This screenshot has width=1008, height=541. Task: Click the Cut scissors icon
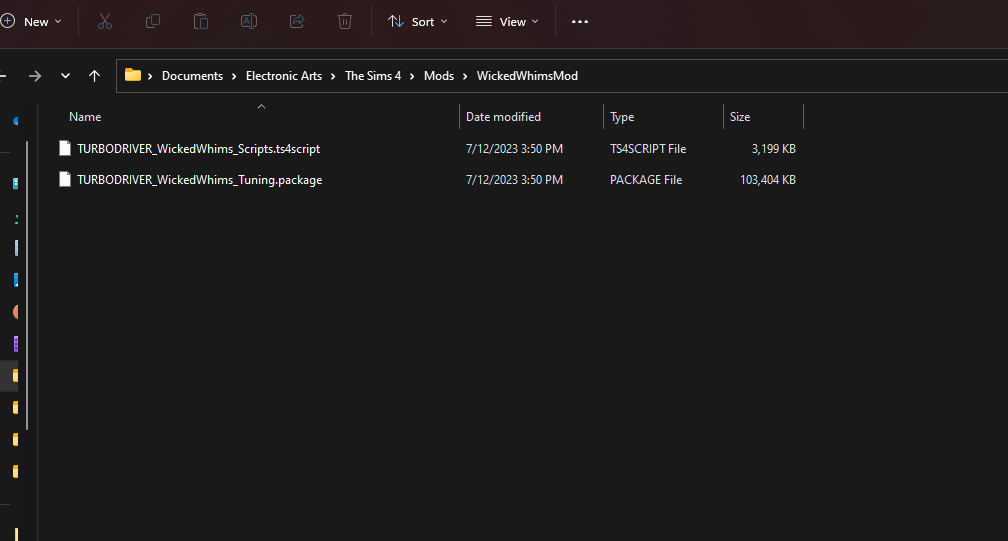pyautogui.click(x=105, y=21)
